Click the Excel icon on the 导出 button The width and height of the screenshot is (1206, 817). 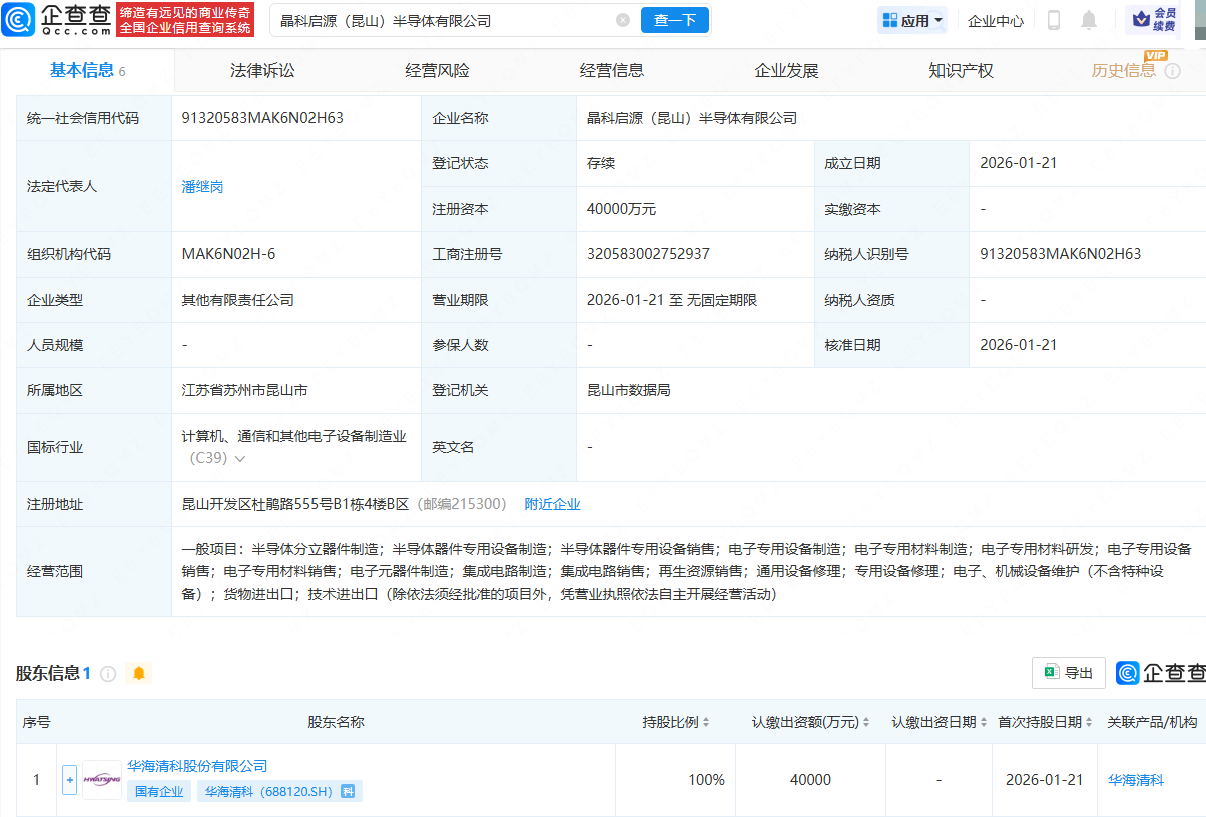click(1051, 673)
